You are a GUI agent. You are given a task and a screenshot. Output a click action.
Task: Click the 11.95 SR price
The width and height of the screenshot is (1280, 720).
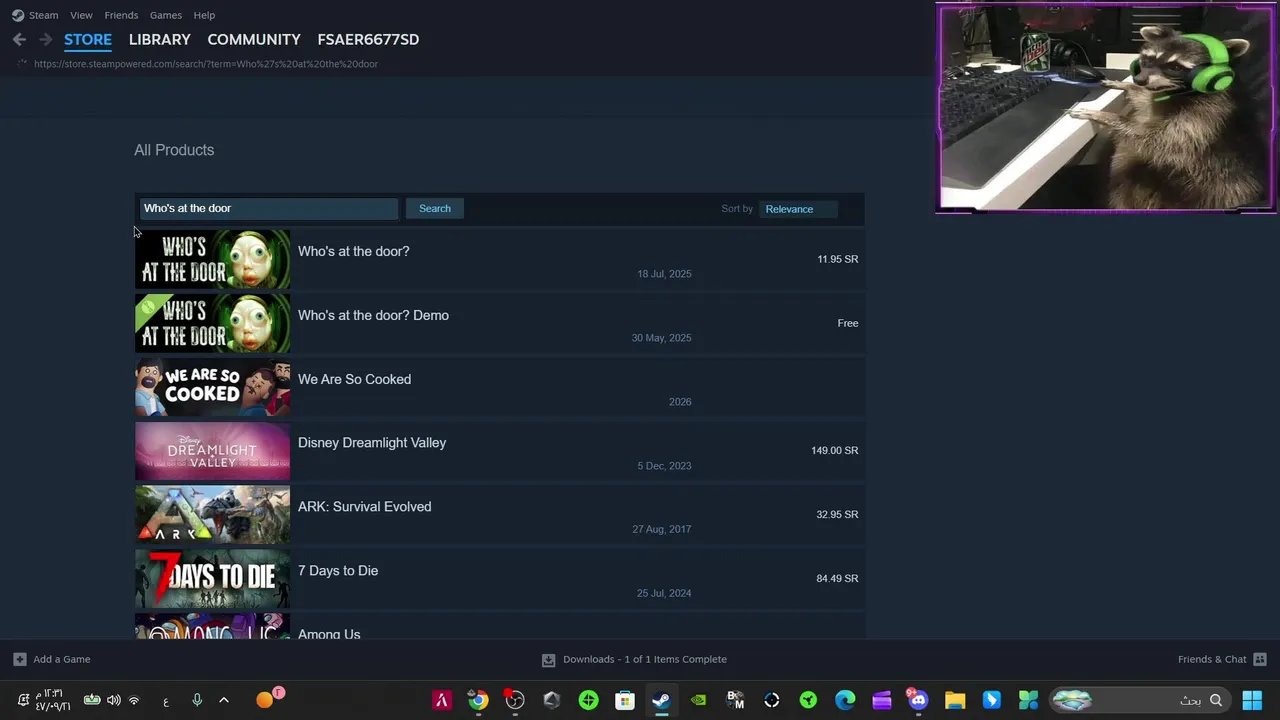837,259
